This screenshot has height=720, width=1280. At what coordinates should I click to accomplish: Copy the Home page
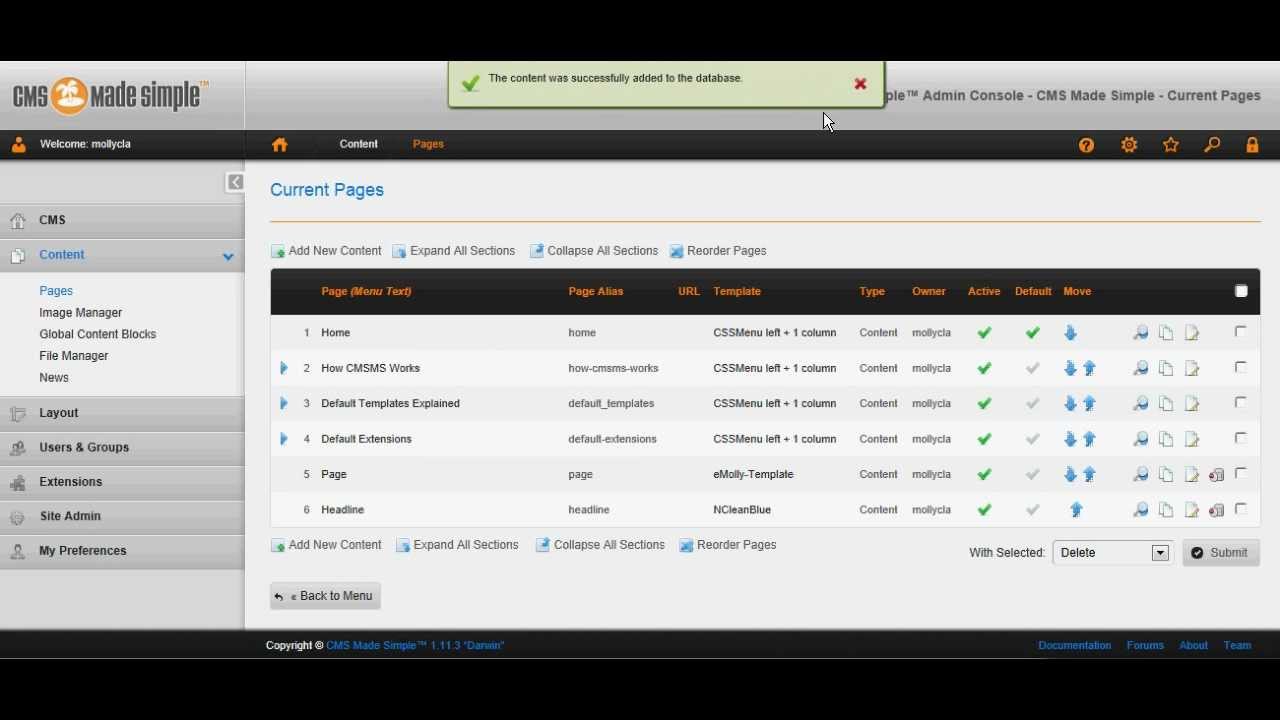point(1166,333)
